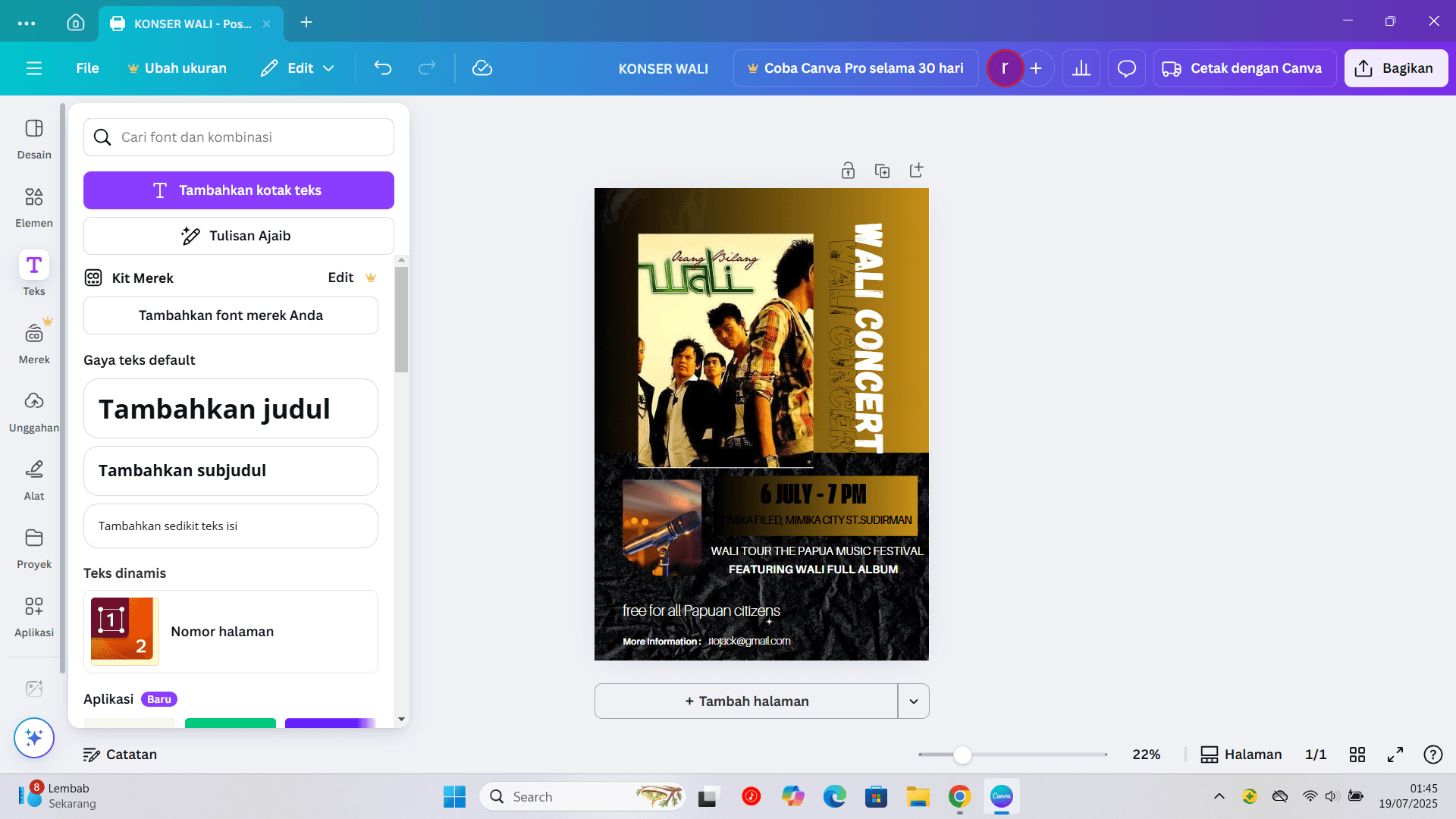Open Google Chrome from taskbar
The height and width of the screenshot is (819, 1456).
[x=959, y=796]
